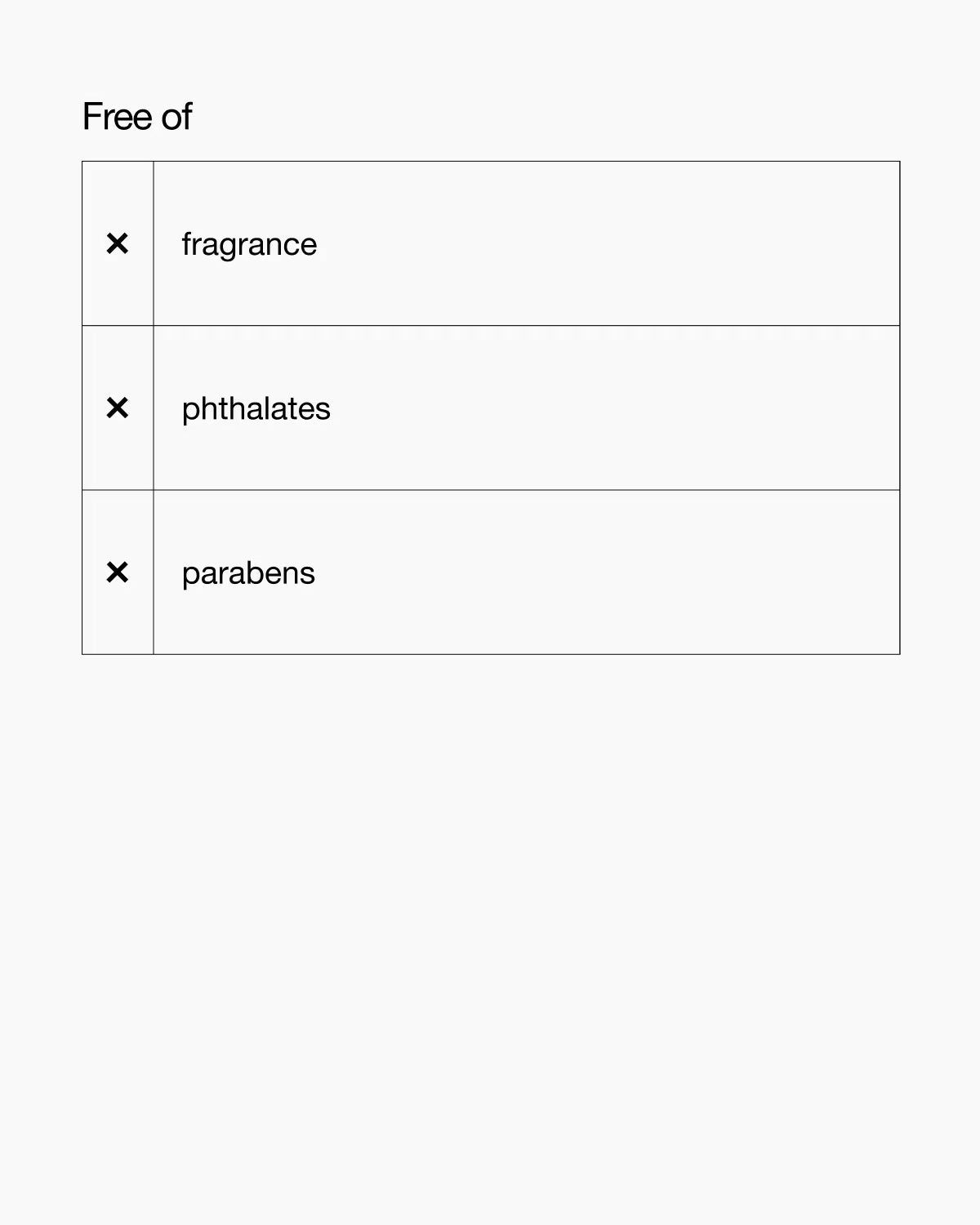Click the word "Free" in the heading

[x=118, y=117]
